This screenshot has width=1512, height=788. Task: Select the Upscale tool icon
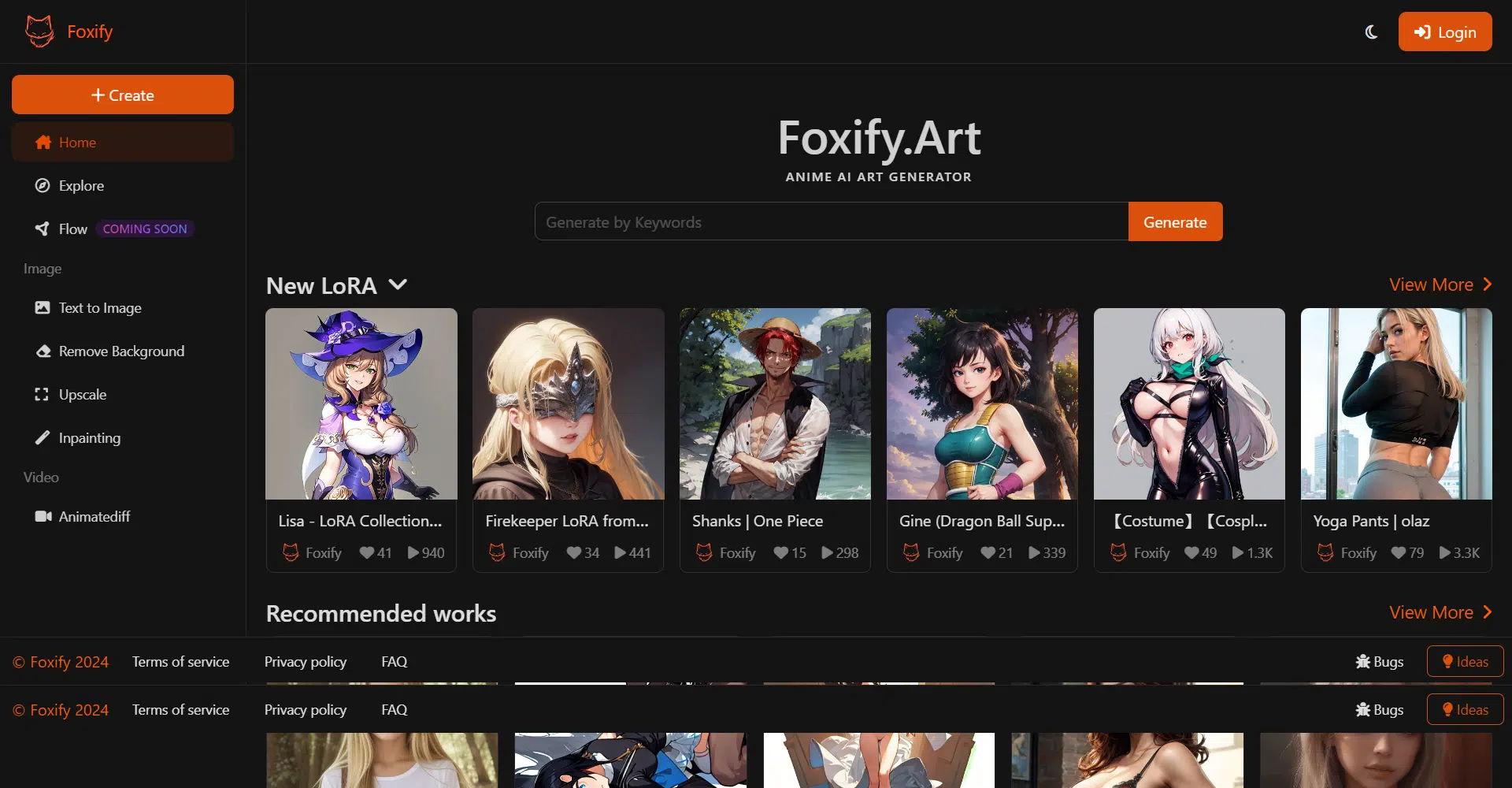pos(42,395)
